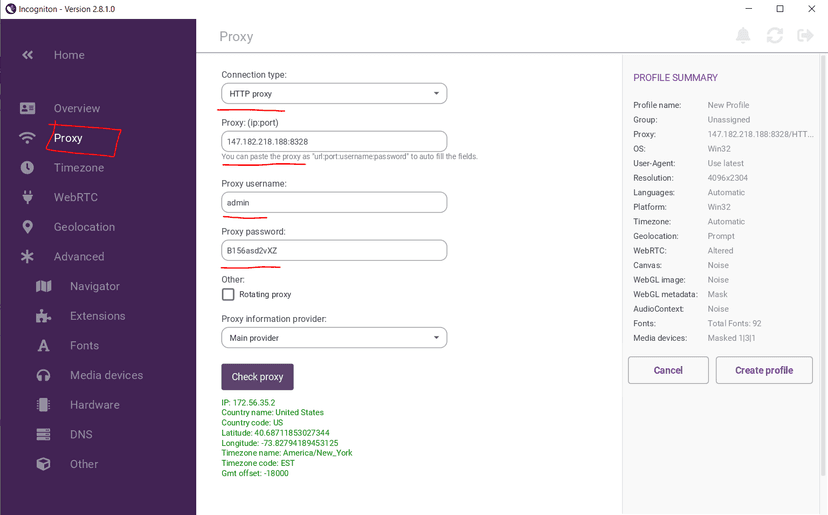Expand Proxy information provider dropdown
The width and height of the screenshot is (828, 515).
(334, 338)
